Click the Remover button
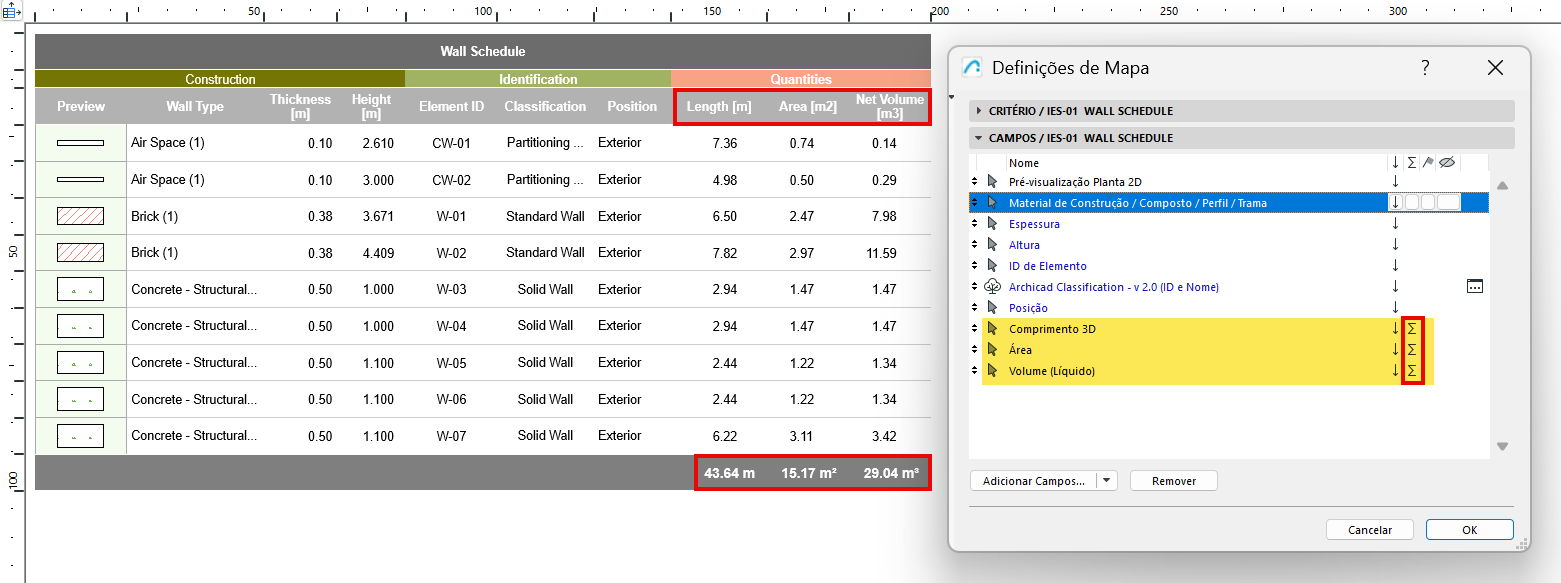Viewport: 1561px width, 583px height. click(x=1173, y=481)
